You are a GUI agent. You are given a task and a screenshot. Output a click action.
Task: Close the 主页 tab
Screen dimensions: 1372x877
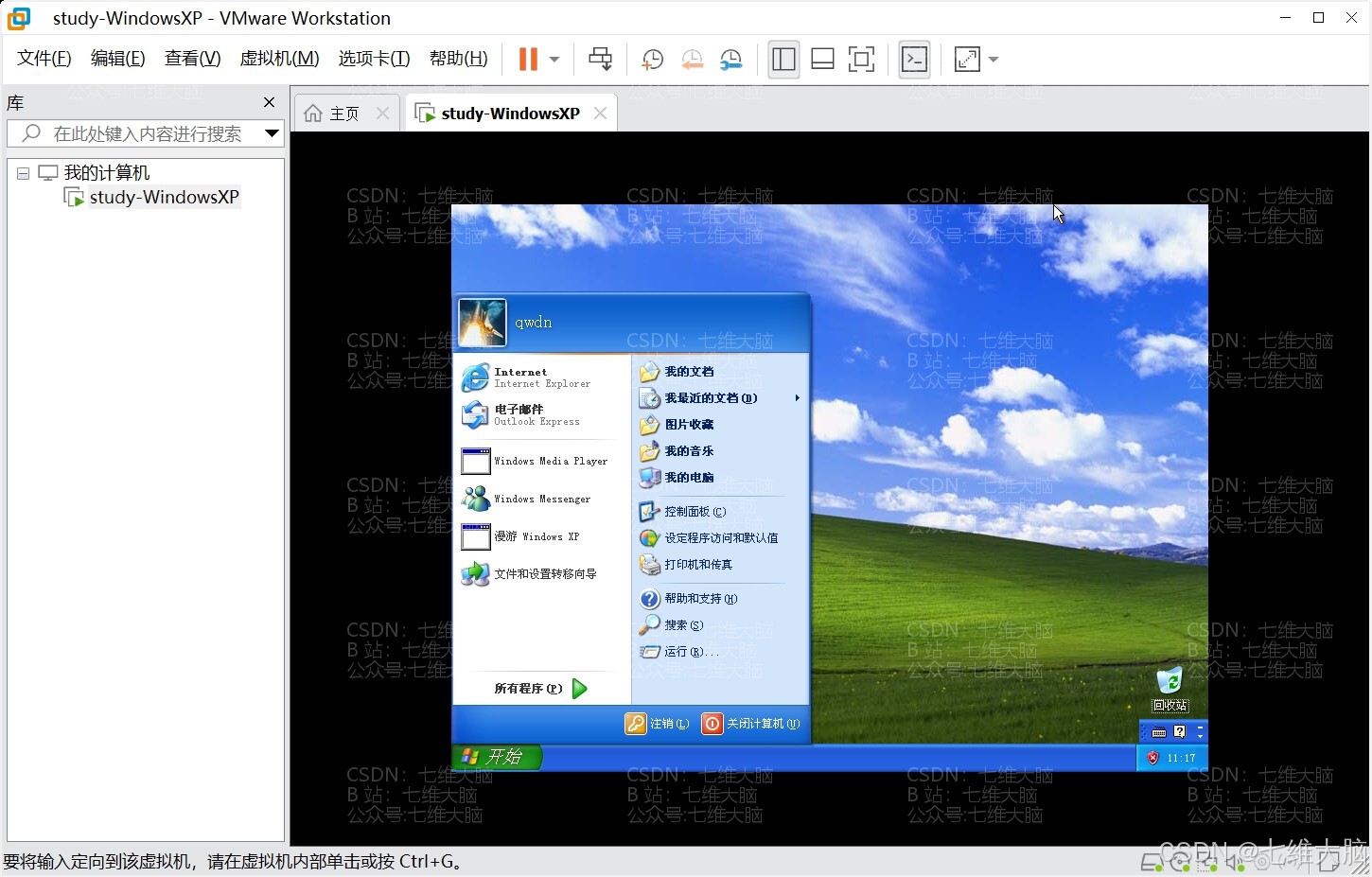[382, 114]
